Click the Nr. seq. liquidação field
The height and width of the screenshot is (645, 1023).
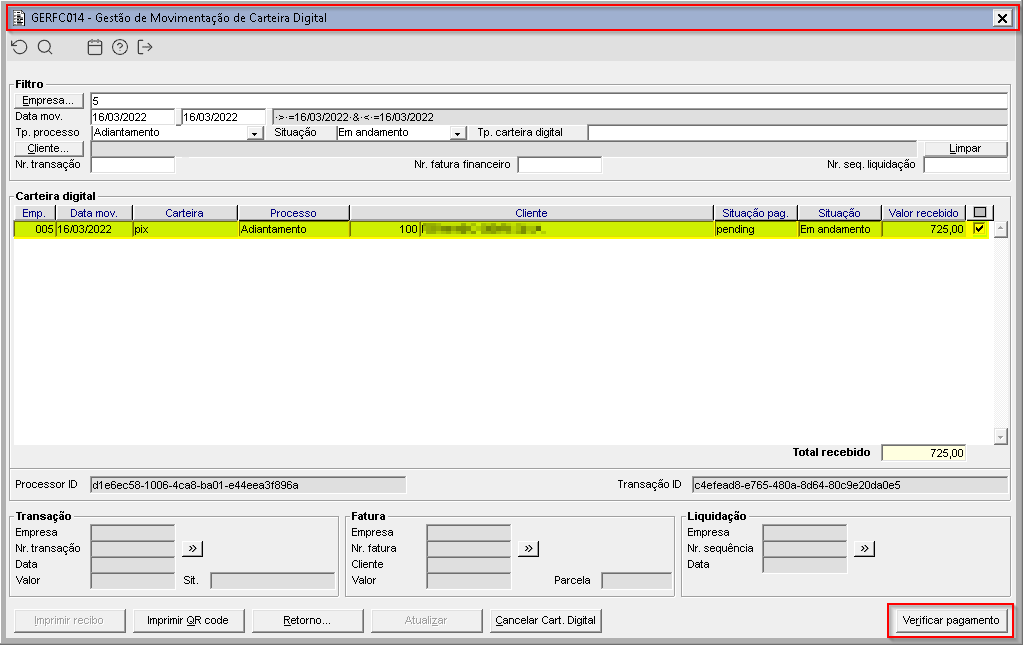pos(966,165)
